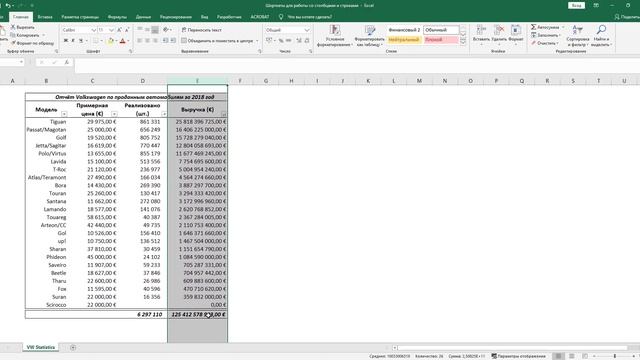Open Format as Table (Форматировать как таблицу)

coord(370,36)
